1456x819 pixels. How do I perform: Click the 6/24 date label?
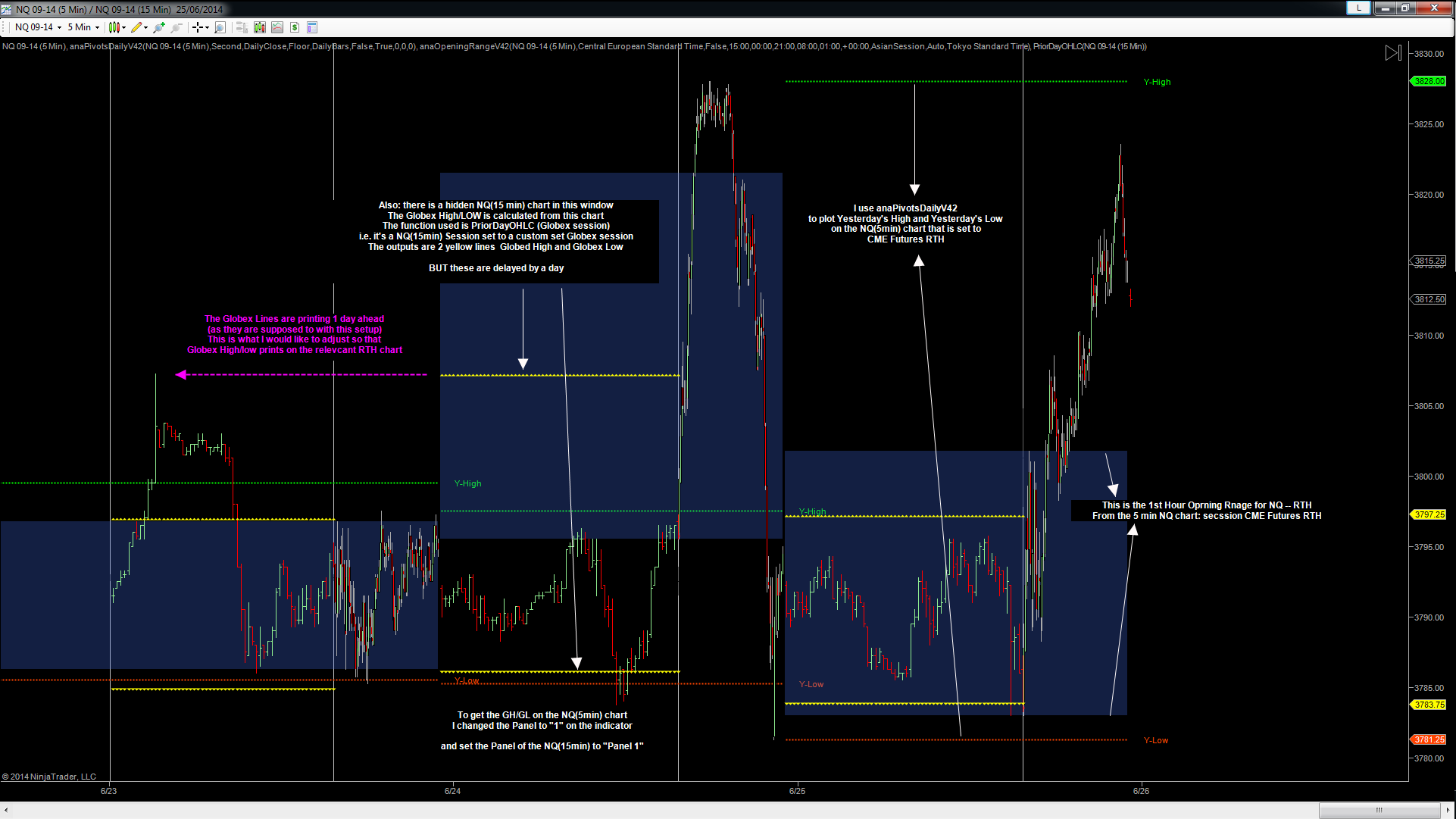click(453, 791)
